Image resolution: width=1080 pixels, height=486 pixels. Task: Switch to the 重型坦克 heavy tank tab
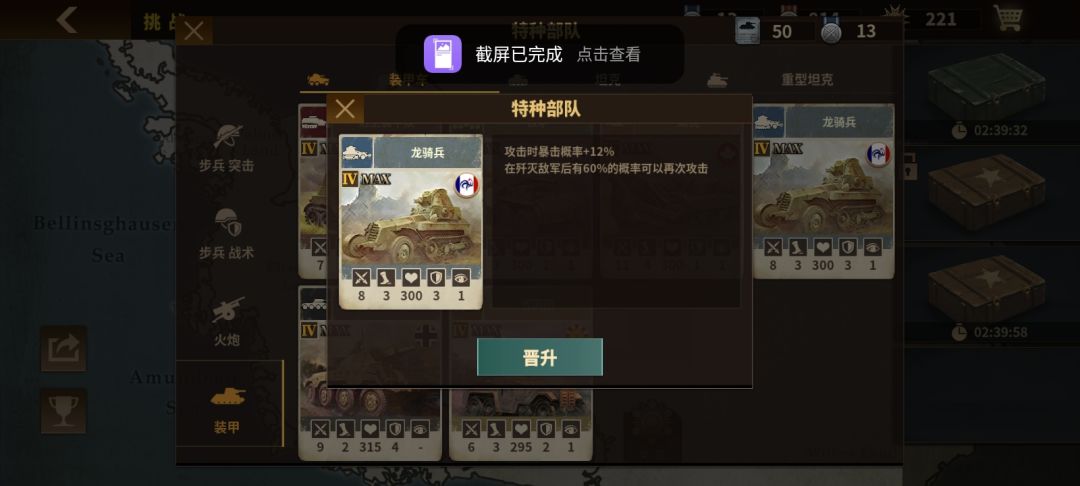click(807, 80)
